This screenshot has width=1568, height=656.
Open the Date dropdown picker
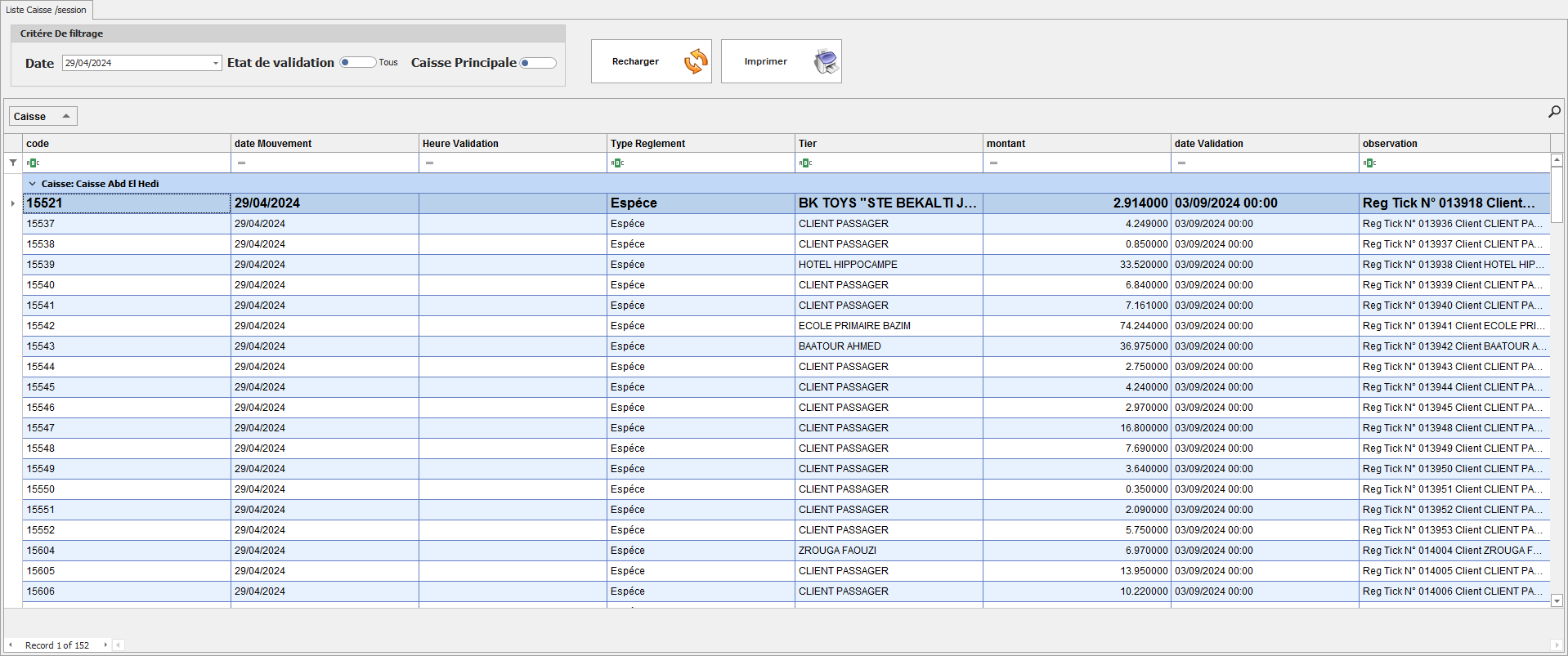216,63
